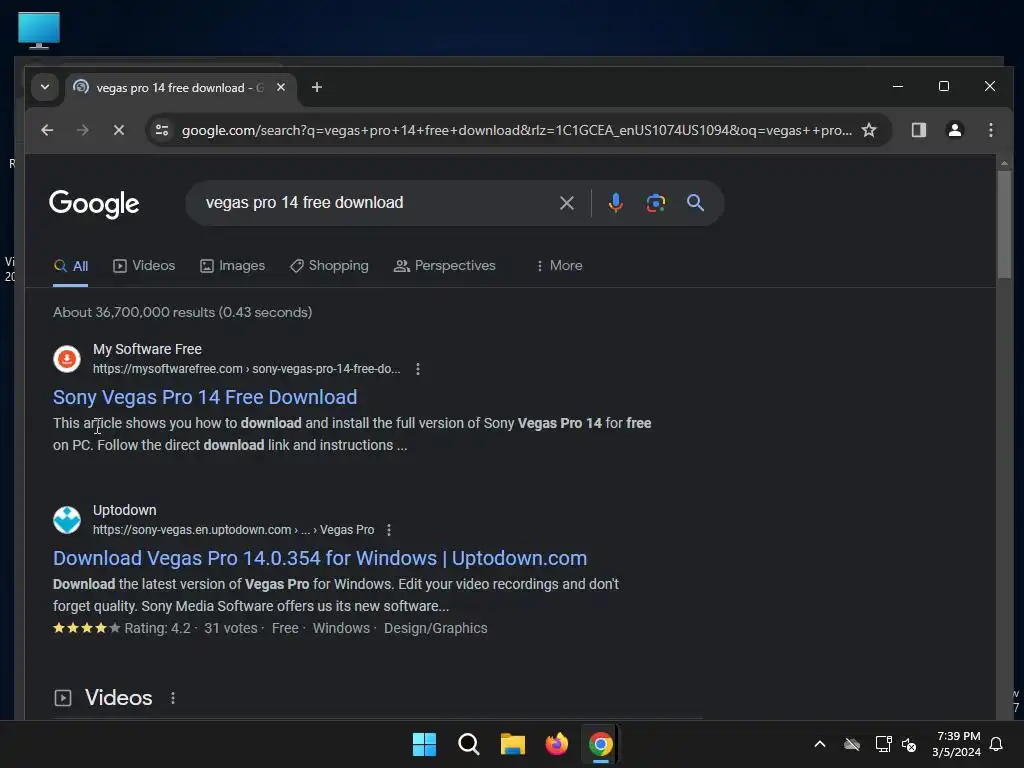The height and width of the screenshot is (768, 1024).
Task: Click the Uptodown site icon
Action: (67, 520)
